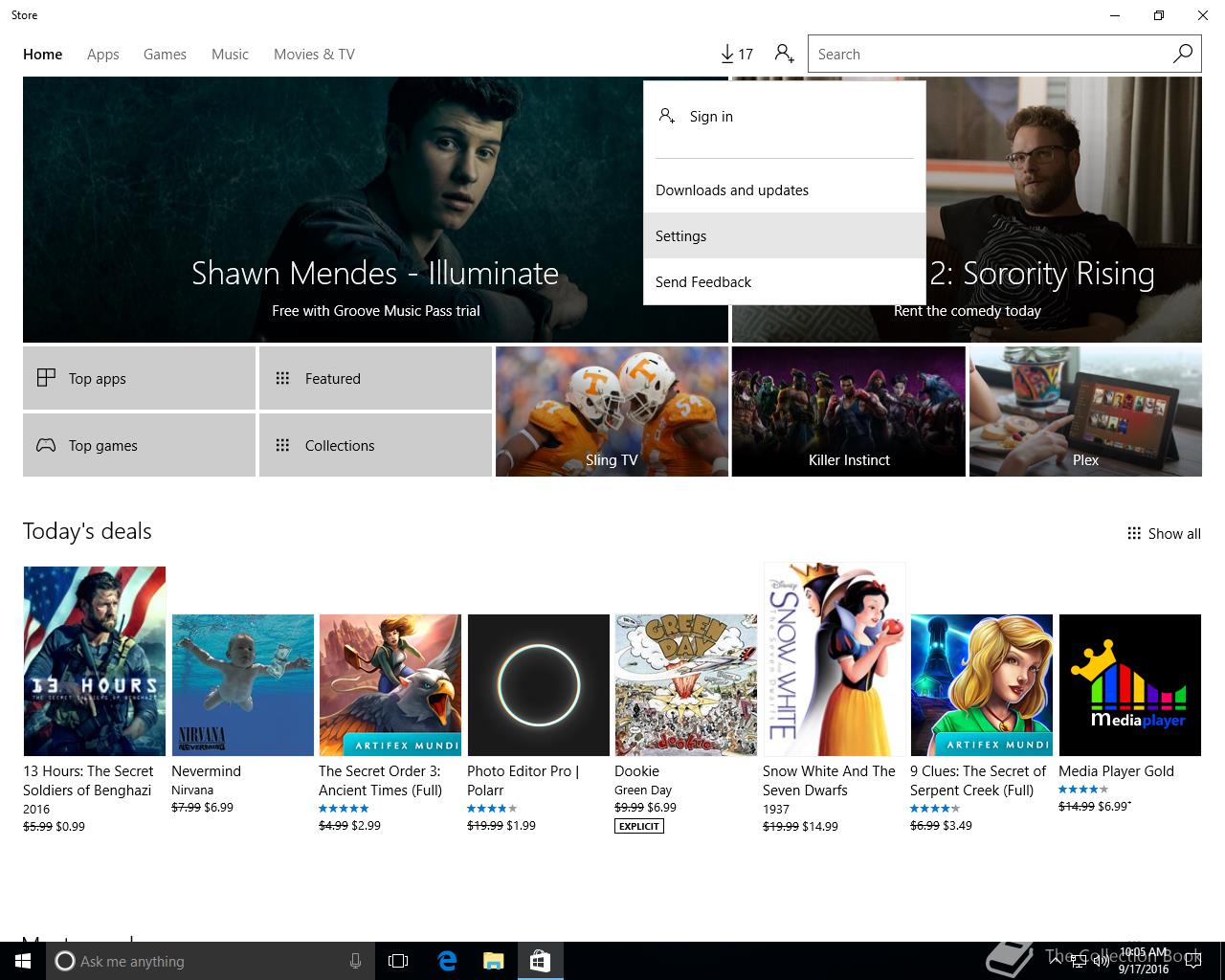Click the Show all grid icon
Viewport: 1225px width, 980px height.
tap(1134, 533)
